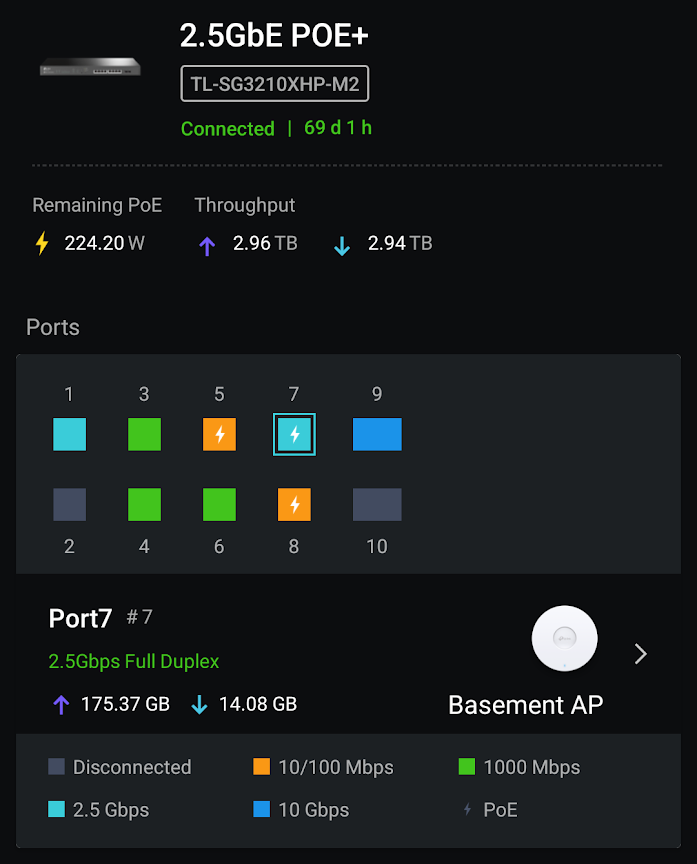Click the remaining PoE lightning icon
The width and height of the screenshot is (697, 864).
pyautogui.click(x=42, y=243)
